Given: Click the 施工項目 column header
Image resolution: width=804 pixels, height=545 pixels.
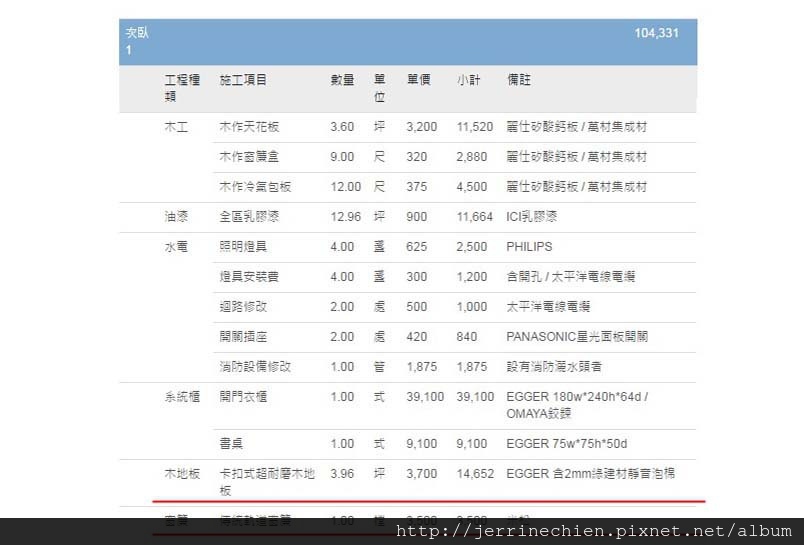Looking at the screenshot, I should [243, 79].
